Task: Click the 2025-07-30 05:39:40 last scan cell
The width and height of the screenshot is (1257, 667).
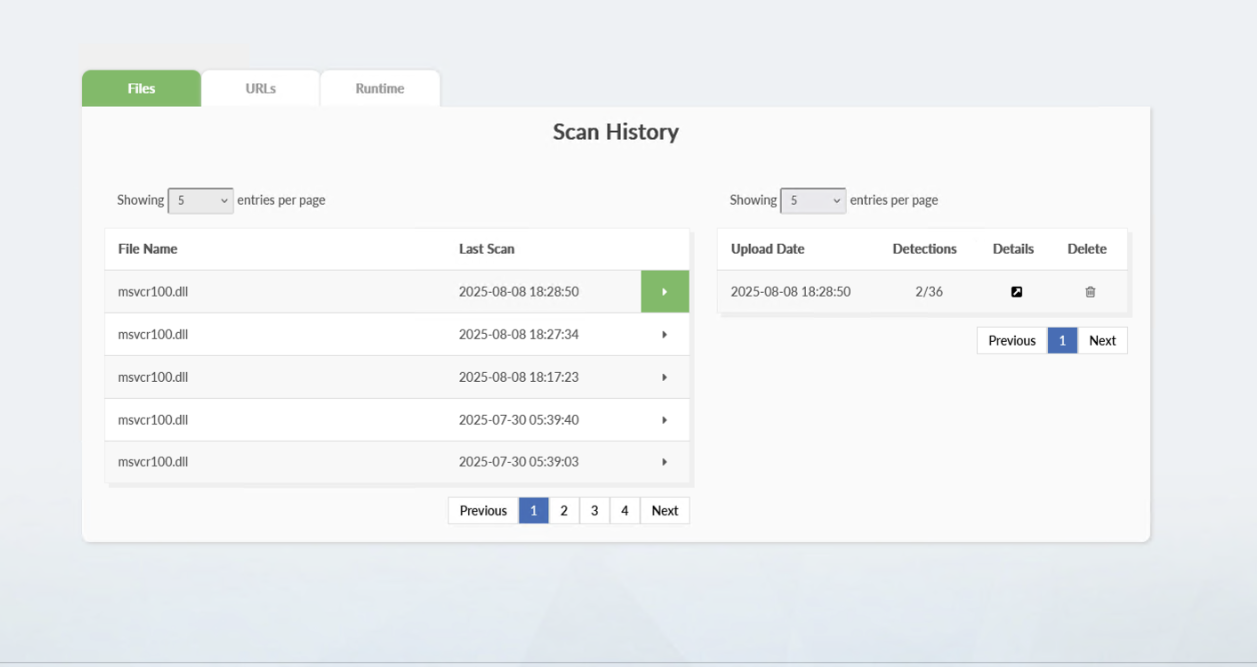Action: pos(519,420)
